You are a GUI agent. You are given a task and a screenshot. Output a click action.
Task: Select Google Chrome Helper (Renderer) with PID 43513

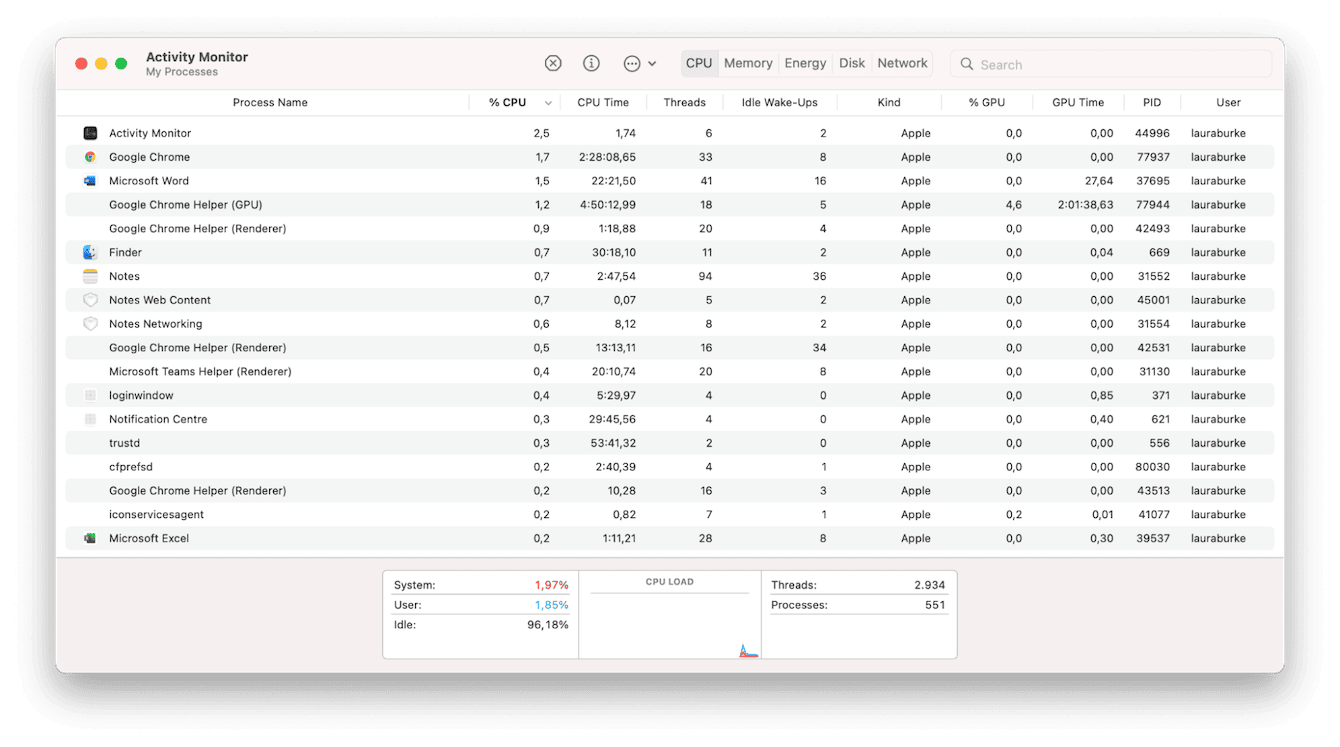coord(670,490)
